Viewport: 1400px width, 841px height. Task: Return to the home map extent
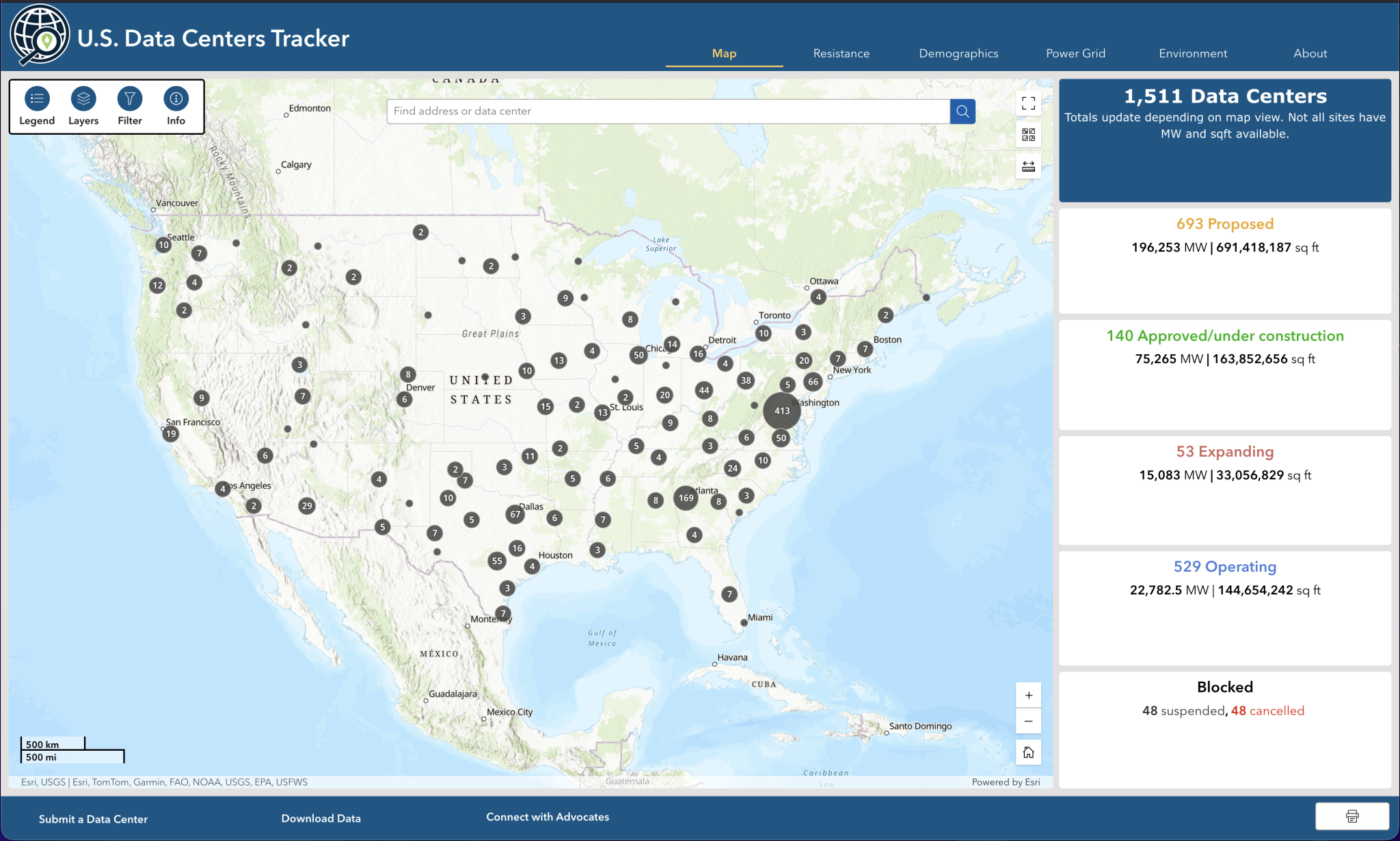point(1028,753)
